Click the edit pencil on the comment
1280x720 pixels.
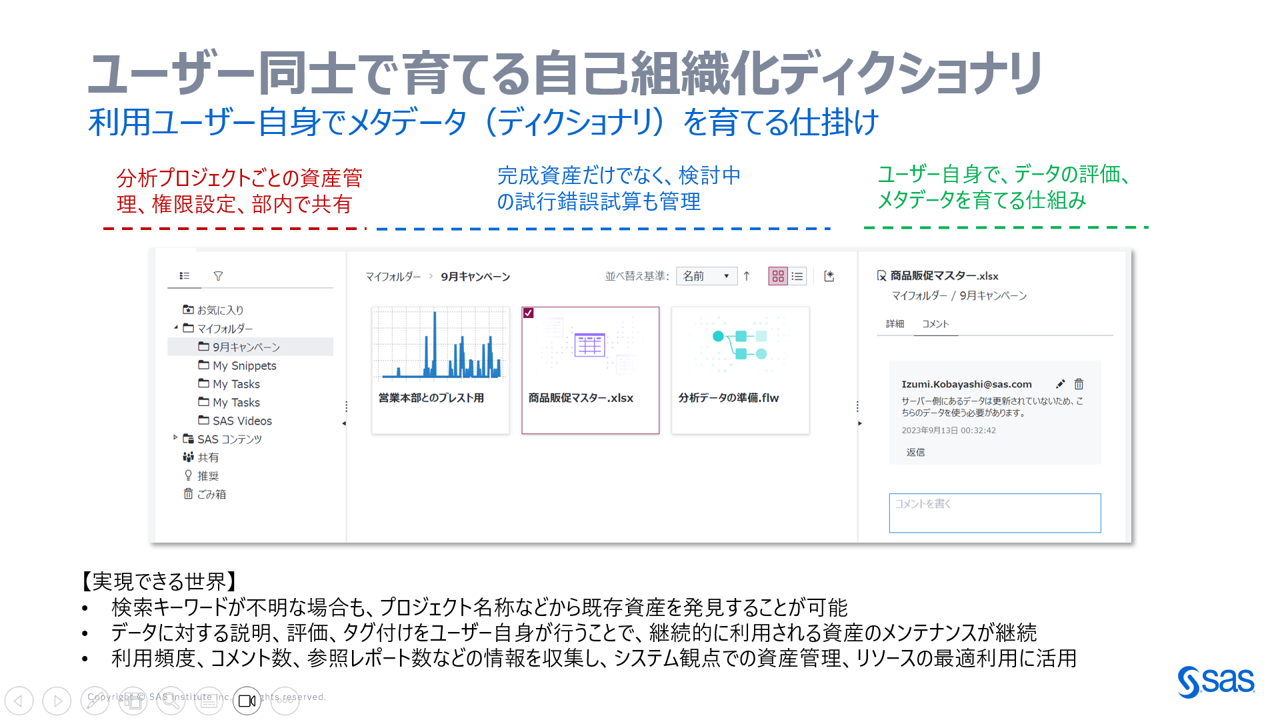click(1060, 384)
